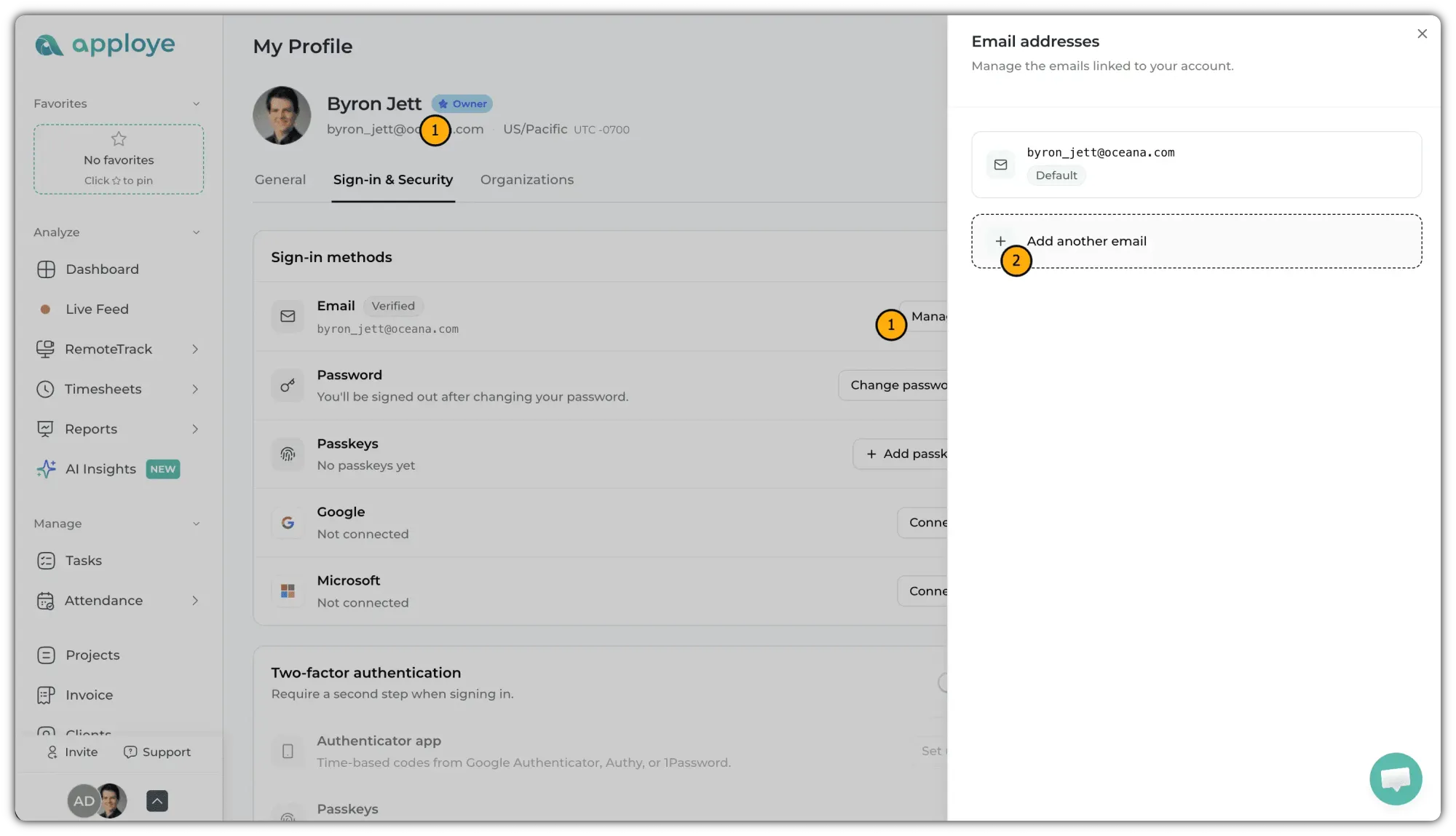Collapse the Analyze section chevron
This screenshot has width=1456, height=836.
196,232
